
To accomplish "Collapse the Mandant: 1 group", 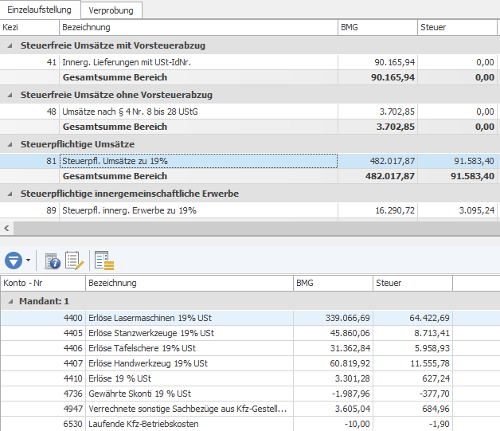I will pos(11,301).
